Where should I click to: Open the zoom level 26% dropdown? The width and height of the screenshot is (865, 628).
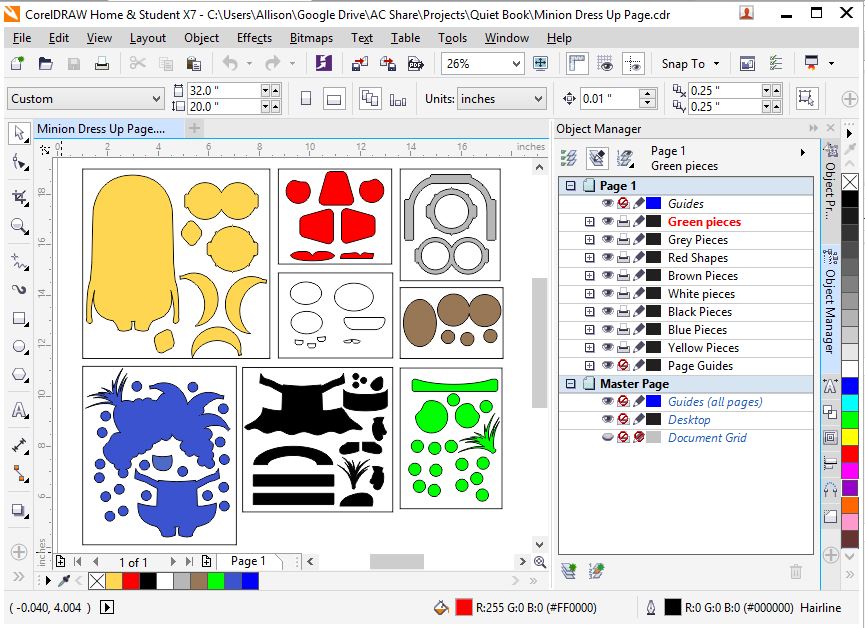516,64
